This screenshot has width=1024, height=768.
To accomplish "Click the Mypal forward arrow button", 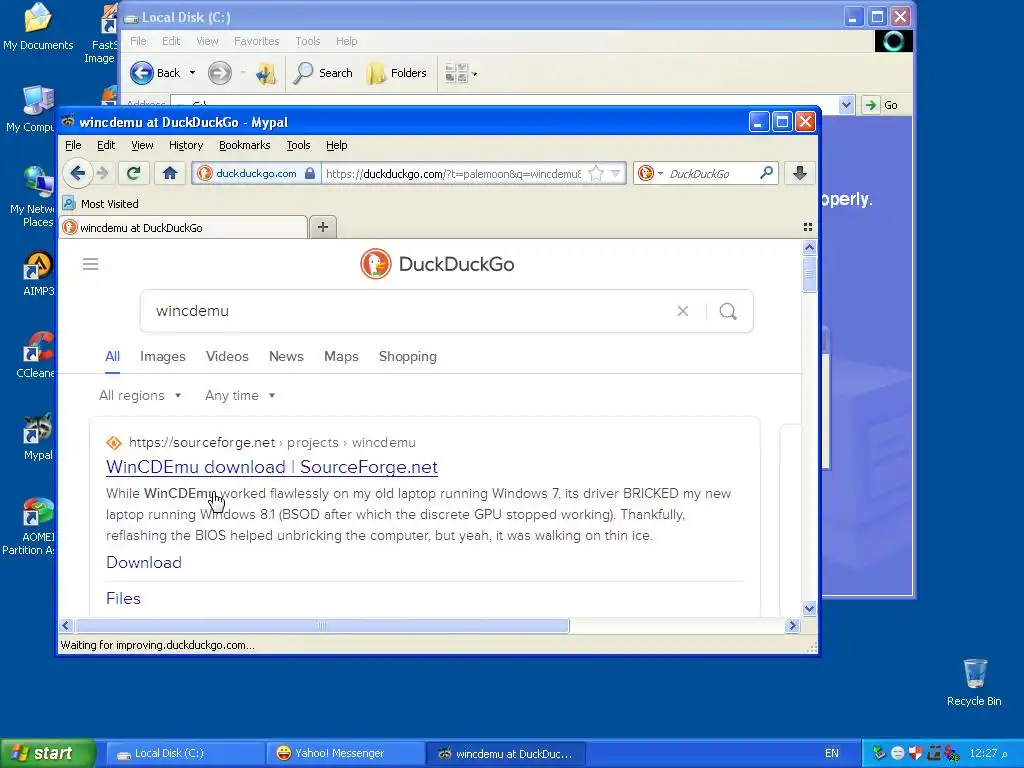I will click(103, 173).
